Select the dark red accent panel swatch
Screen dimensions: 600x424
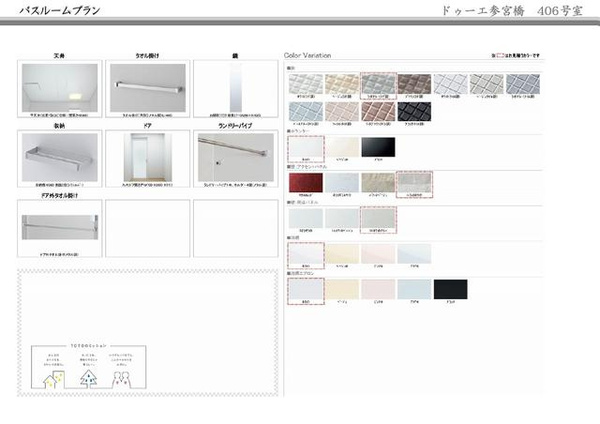click(x=304, y=183)
